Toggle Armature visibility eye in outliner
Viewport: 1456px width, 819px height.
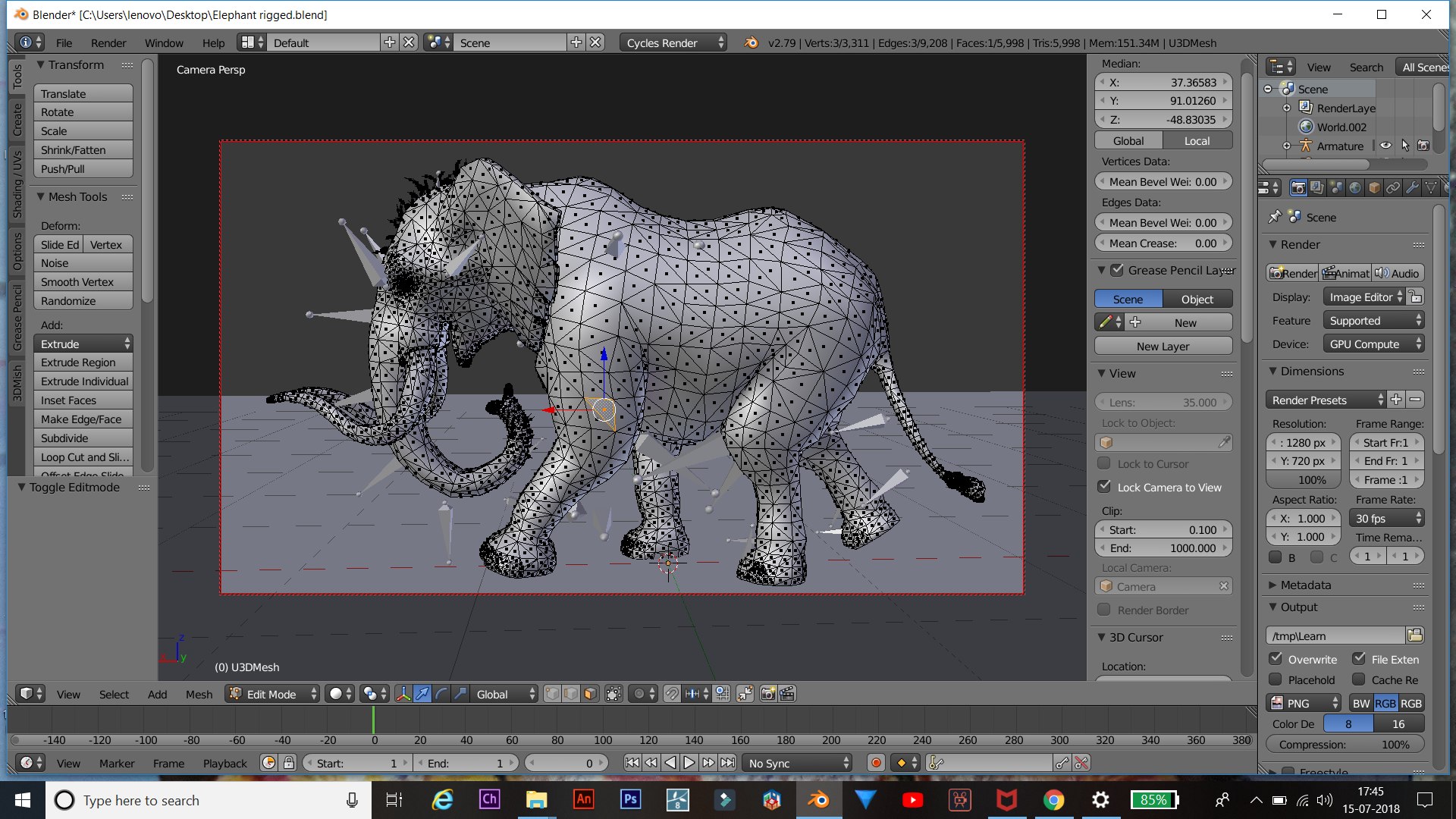coord(1385,146)
